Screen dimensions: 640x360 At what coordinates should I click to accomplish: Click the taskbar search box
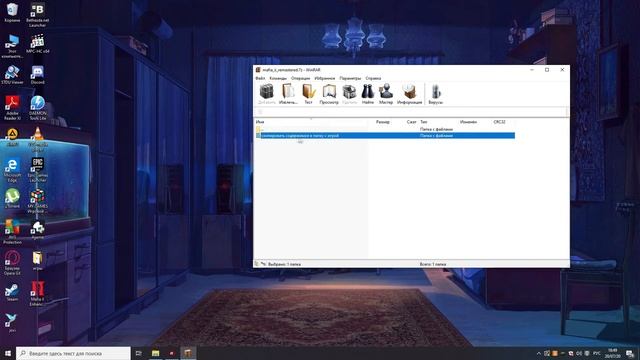click(73, 353)
